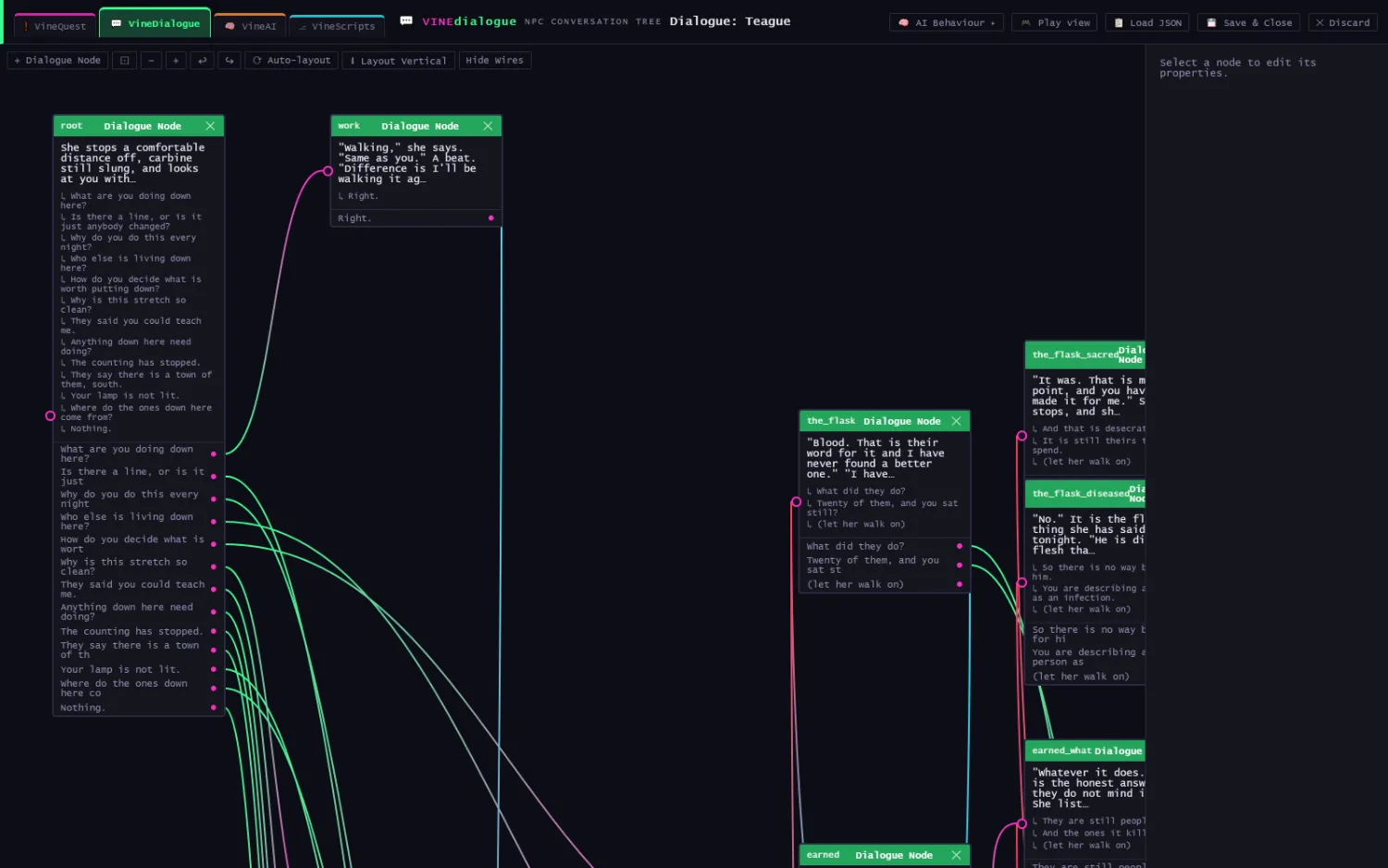Screen dimensions: 1388x868
Task: Click the VINEdialogue speech bubble logo
Action: coord(406,20)
